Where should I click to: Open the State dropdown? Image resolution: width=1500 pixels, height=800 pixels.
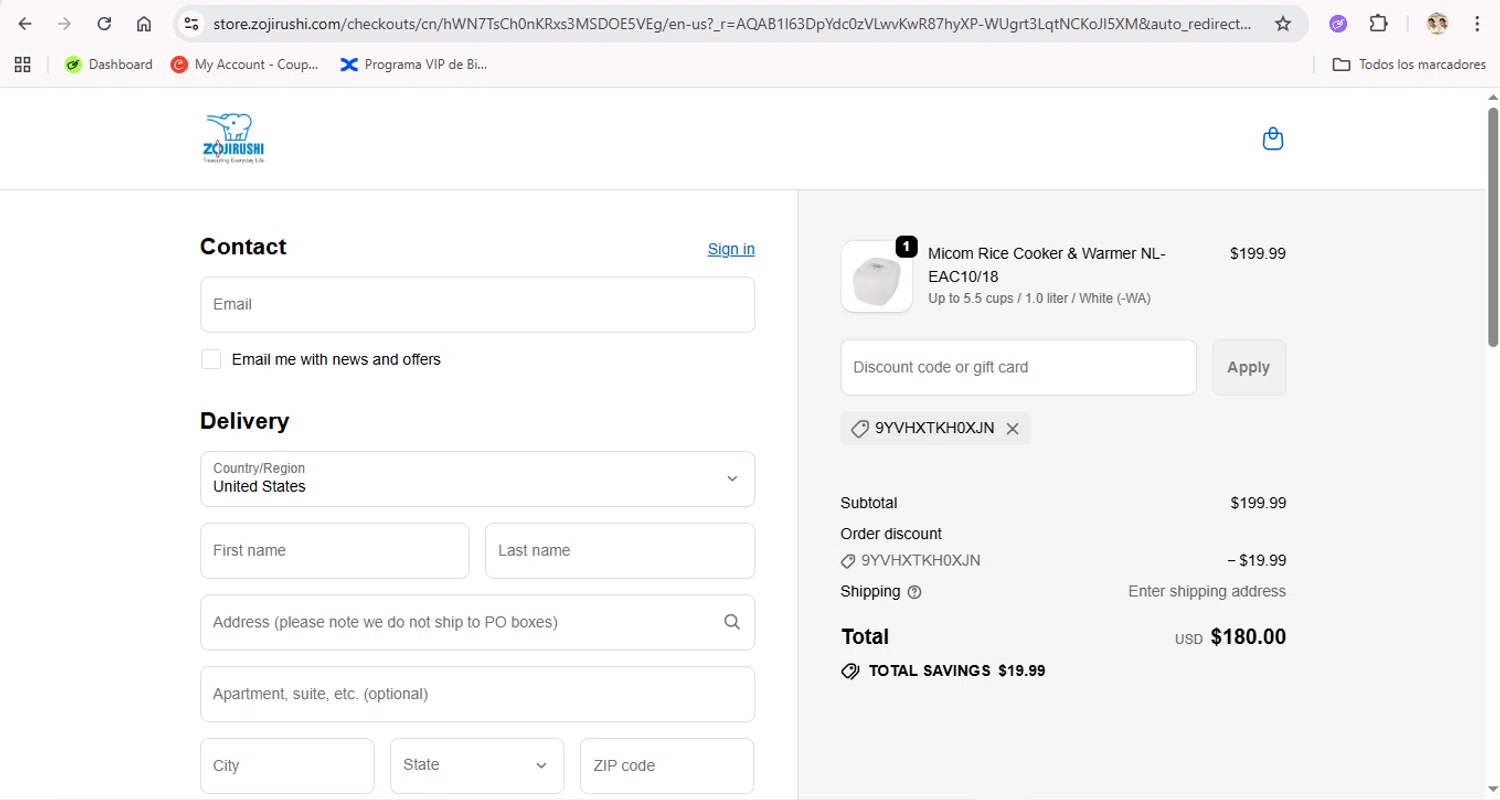click(x=477, y=766)
